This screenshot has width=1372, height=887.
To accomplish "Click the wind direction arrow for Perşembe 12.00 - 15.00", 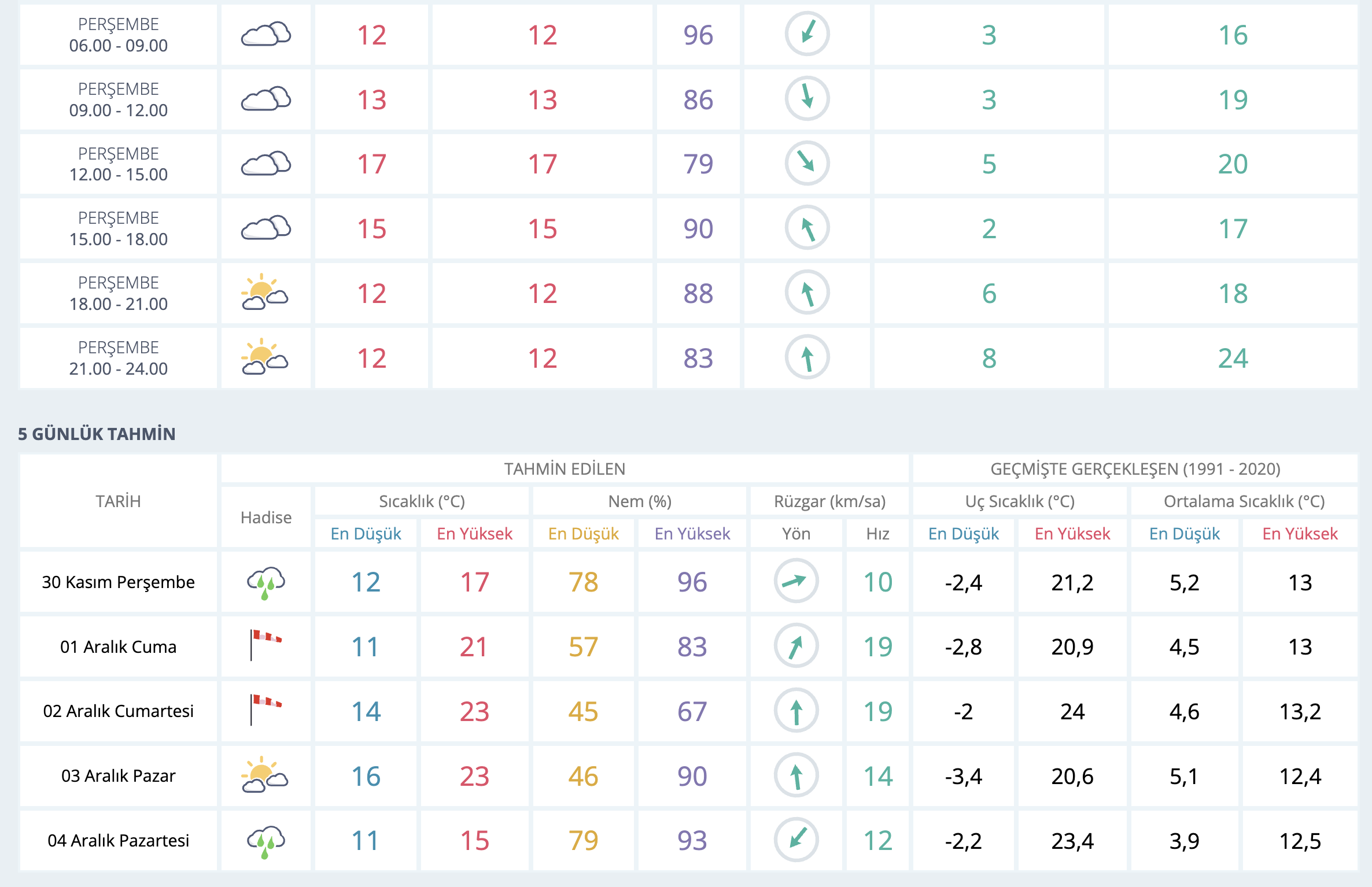I will [x=807, y=163].
